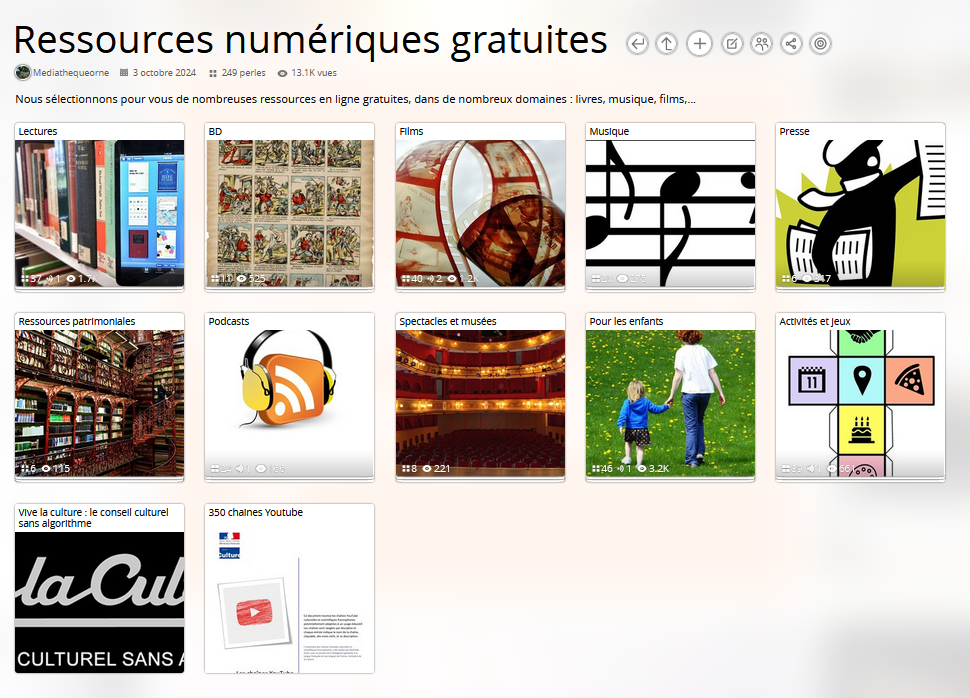The width and height of the screenshot is (970, 698).
Task: Click the team members icon
Action: [761, 44]
